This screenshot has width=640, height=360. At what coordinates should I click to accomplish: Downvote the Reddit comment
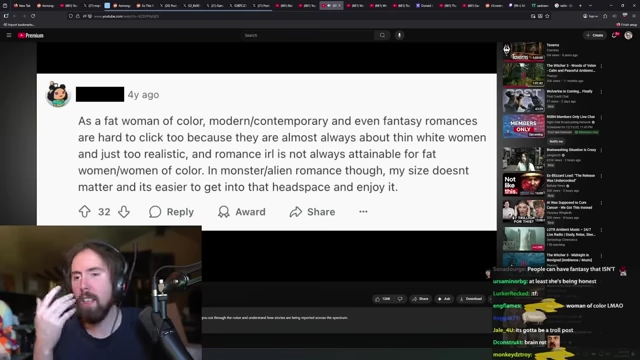124,211
